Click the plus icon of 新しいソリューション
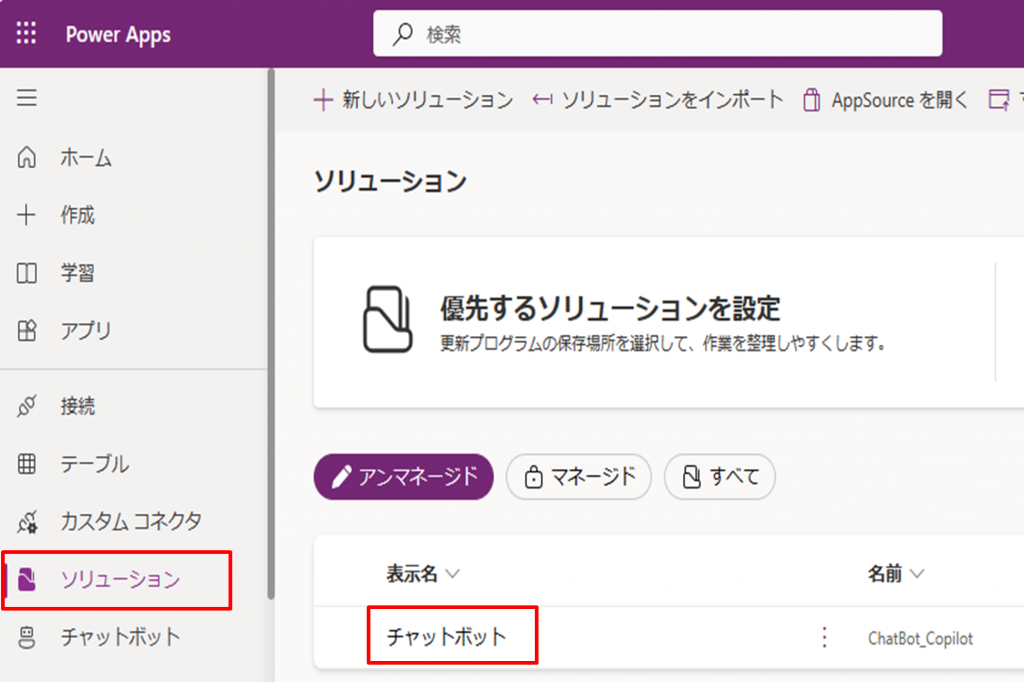The width and height of the screenshot is (1024, 682). coord(323,101)
